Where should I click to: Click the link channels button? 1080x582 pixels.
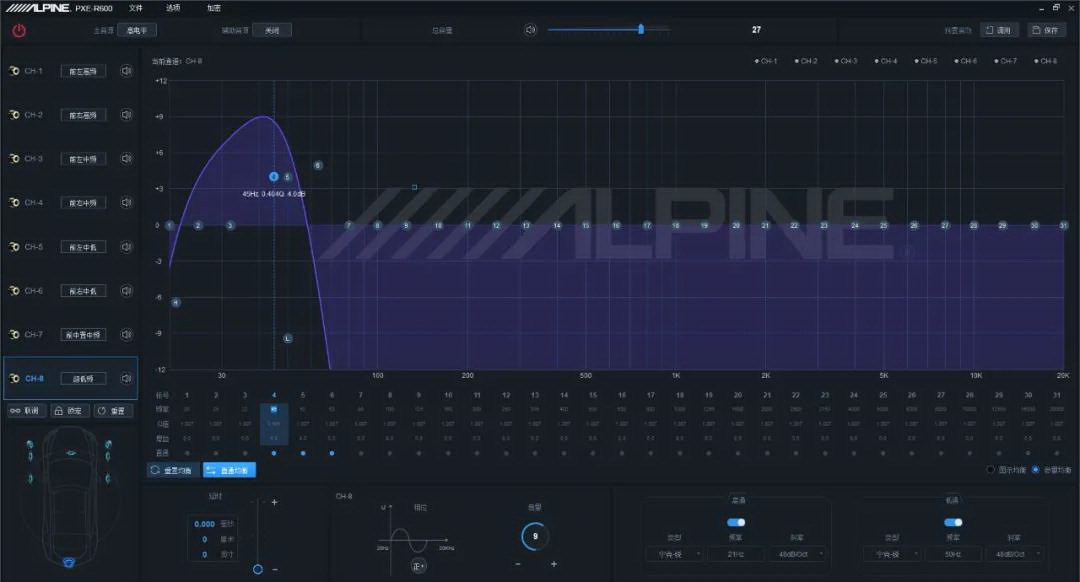point(26,410)
